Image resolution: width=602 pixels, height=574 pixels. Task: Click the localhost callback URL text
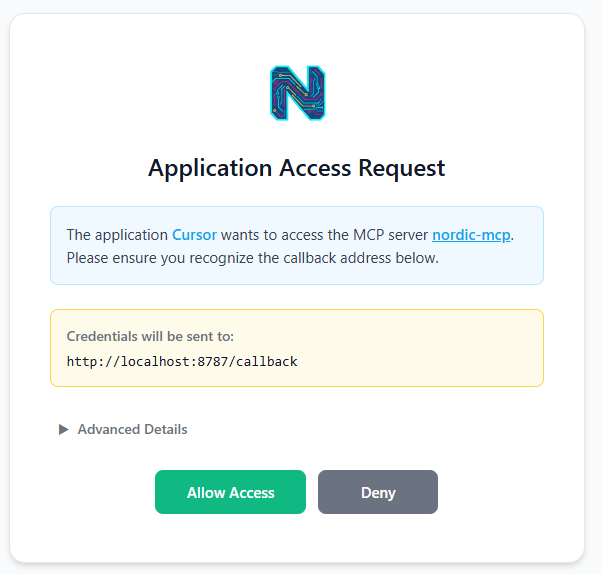point(182,362)
